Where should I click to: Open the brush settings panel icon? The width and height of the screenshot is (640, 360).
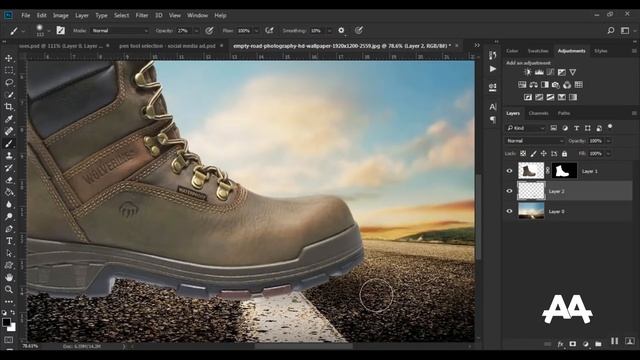(60, 30)
